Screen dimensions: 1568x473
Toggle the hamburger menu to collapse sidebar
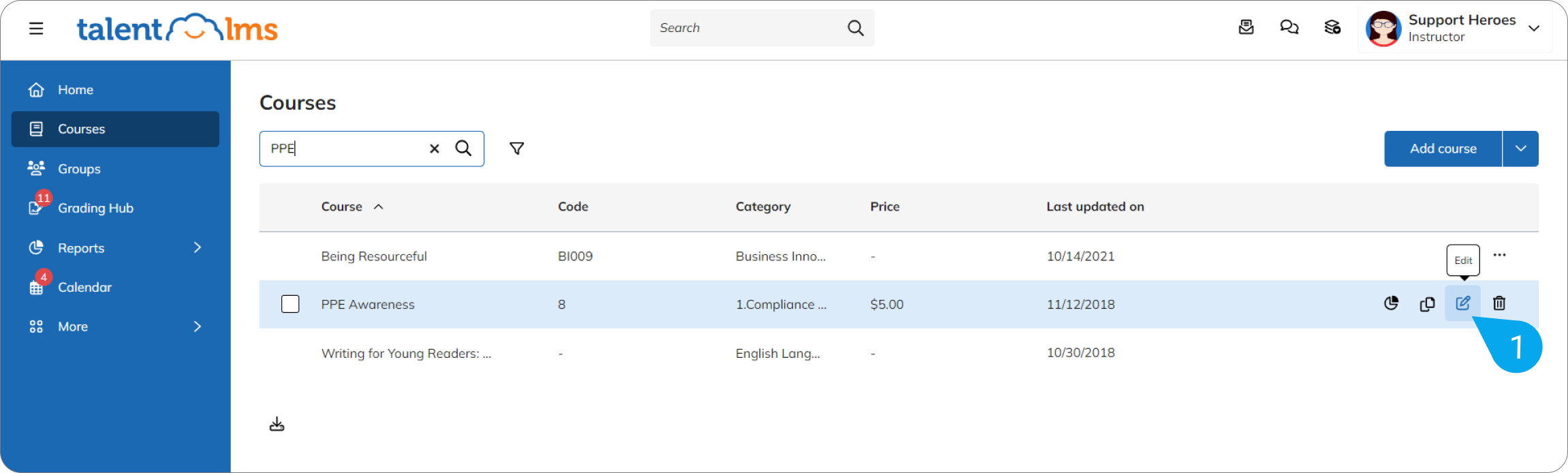(36, 28)
